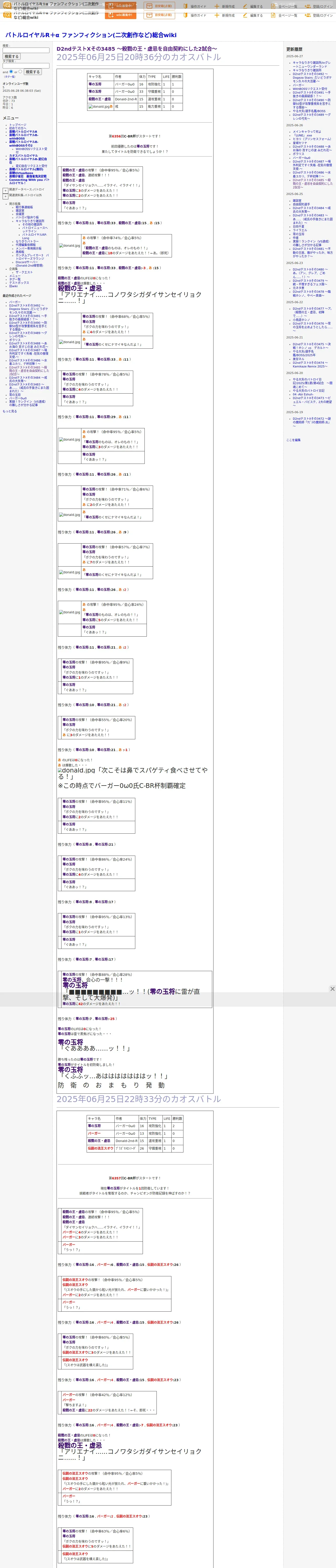This screenshot has height=1568, width=336.
Task: Select the 'or' tag search radio button
Action: [20, 71]
